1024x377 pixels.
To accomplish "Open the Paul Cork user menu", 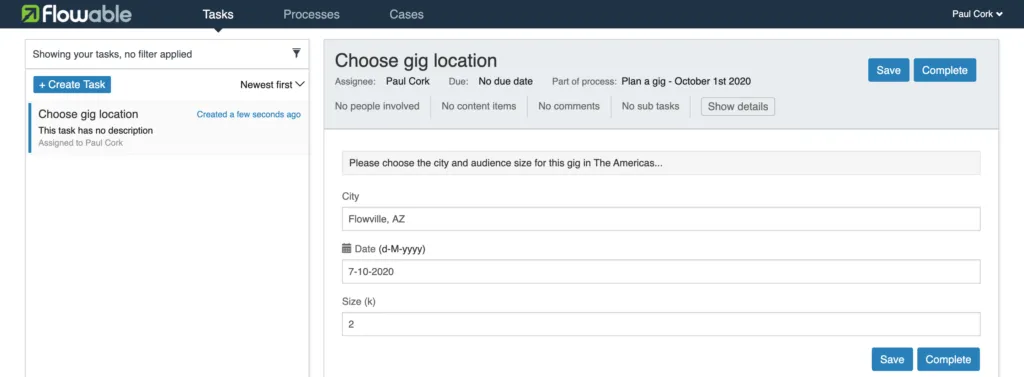I will pyautogui.click(x=977, y=14).
